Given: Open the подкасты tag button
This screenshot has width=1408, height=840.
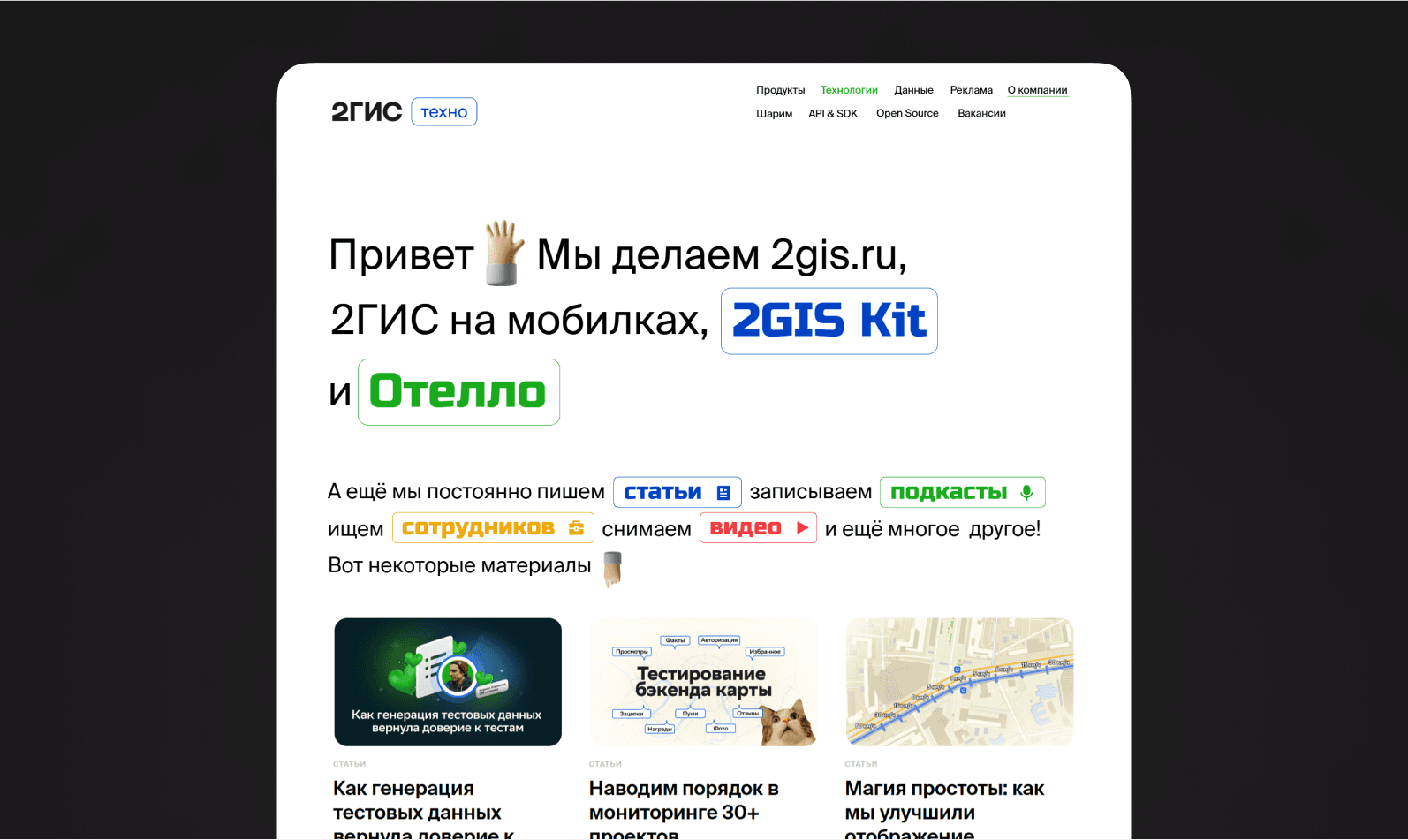Looking at the screenshot, I should [962, 492].
